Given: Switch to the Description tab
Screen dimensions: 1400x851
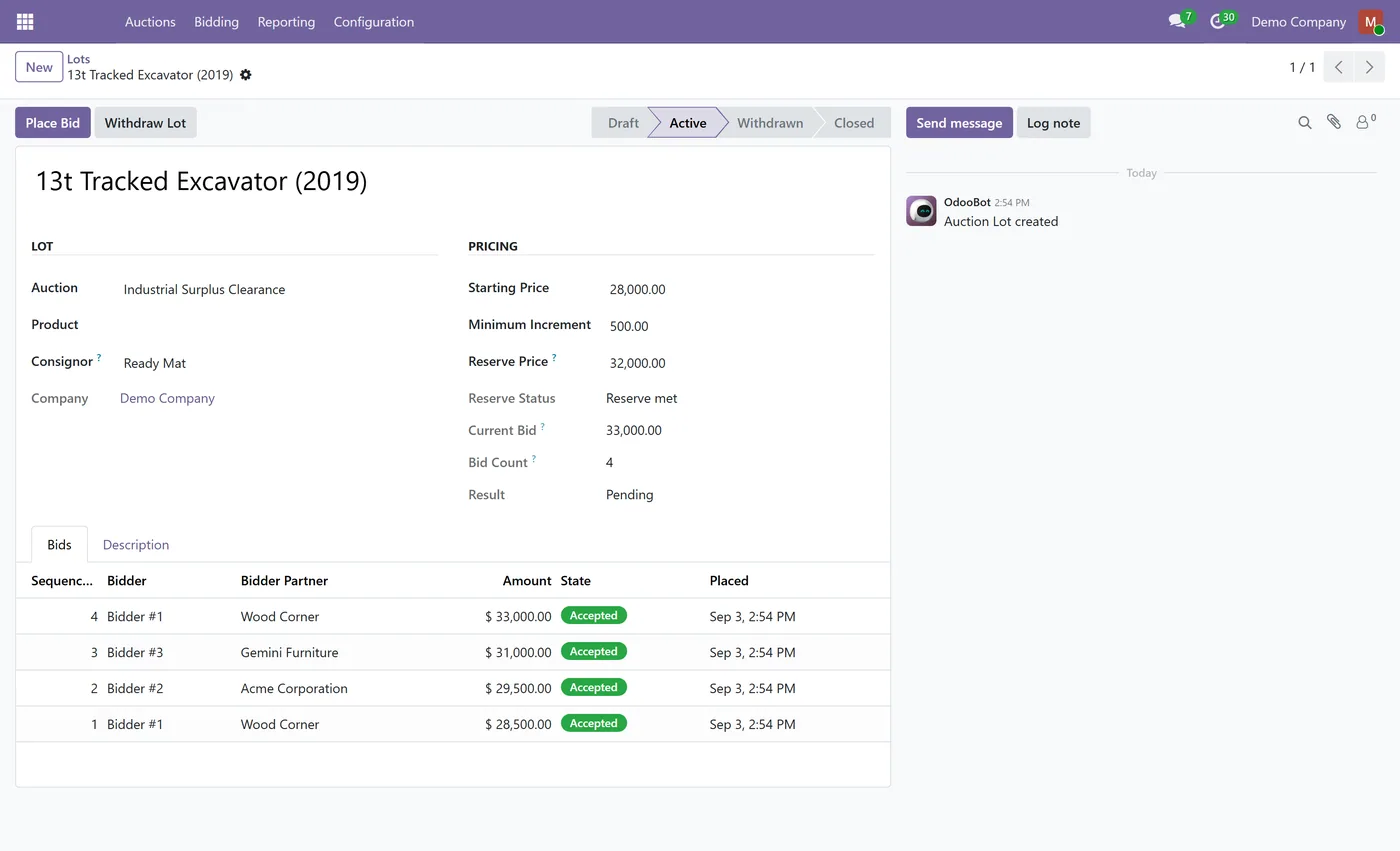Looking at the screenshot, I should [x=136, y=544].
